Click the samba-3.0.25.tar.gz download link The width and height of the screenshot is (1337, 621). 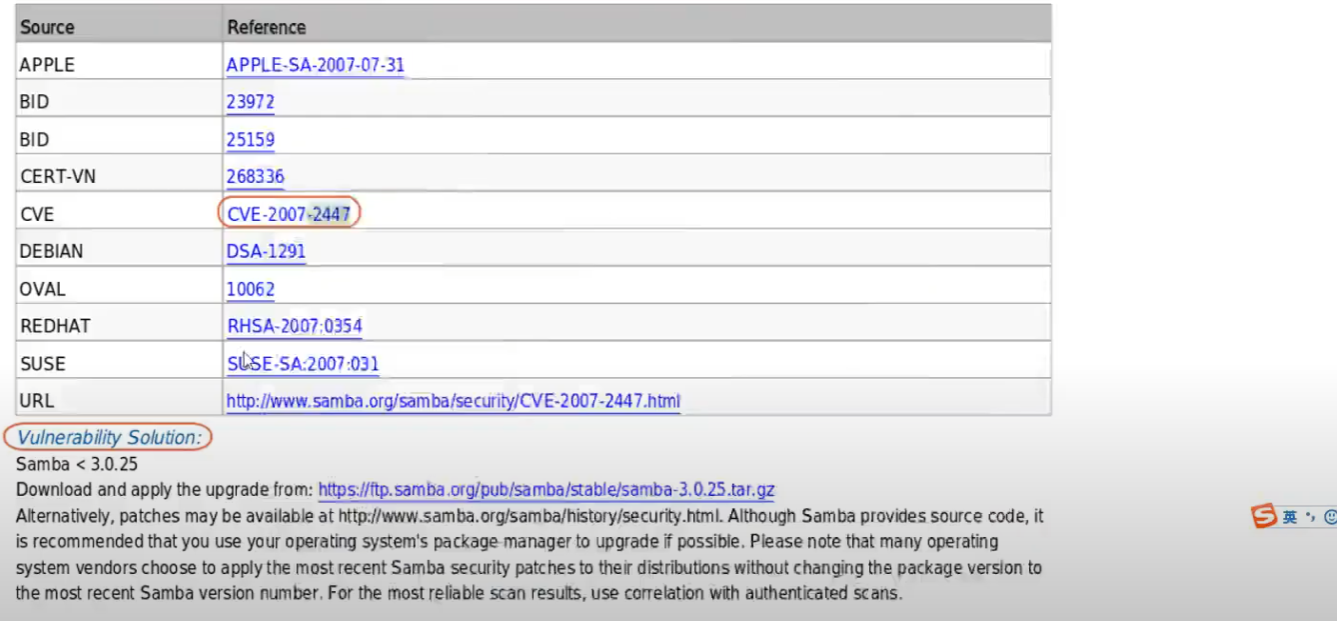[x=547, y=490]
